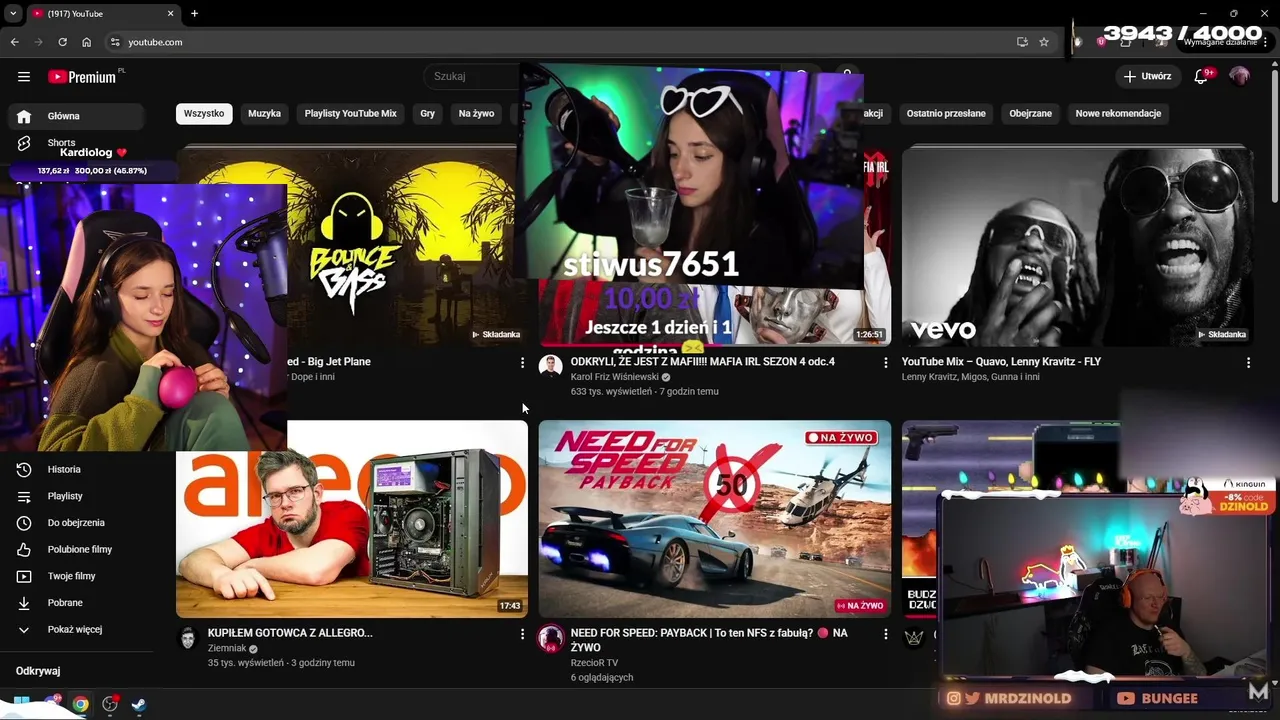This screenshot has width=1280, height=720.
Task: Open the Karol Friz Wiśniewski channel avatar
Action: pyautogui.click(x=550, y=366)
